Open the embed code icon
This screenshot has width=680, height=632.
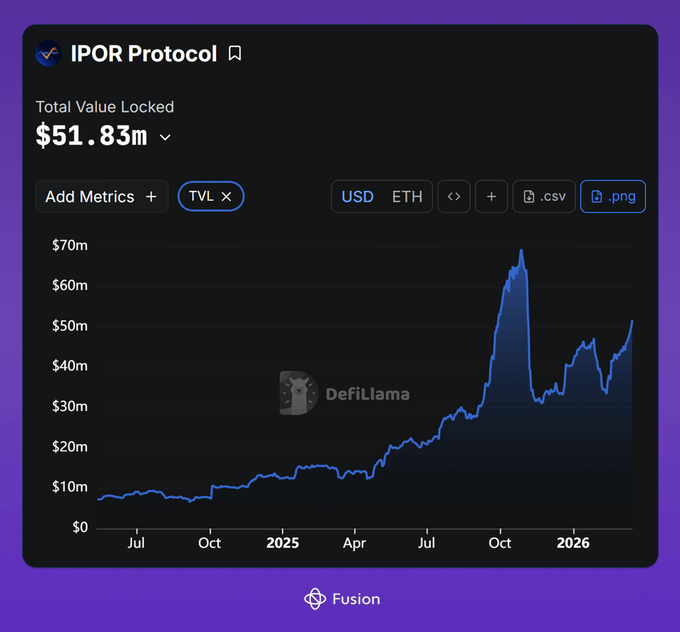454,197
